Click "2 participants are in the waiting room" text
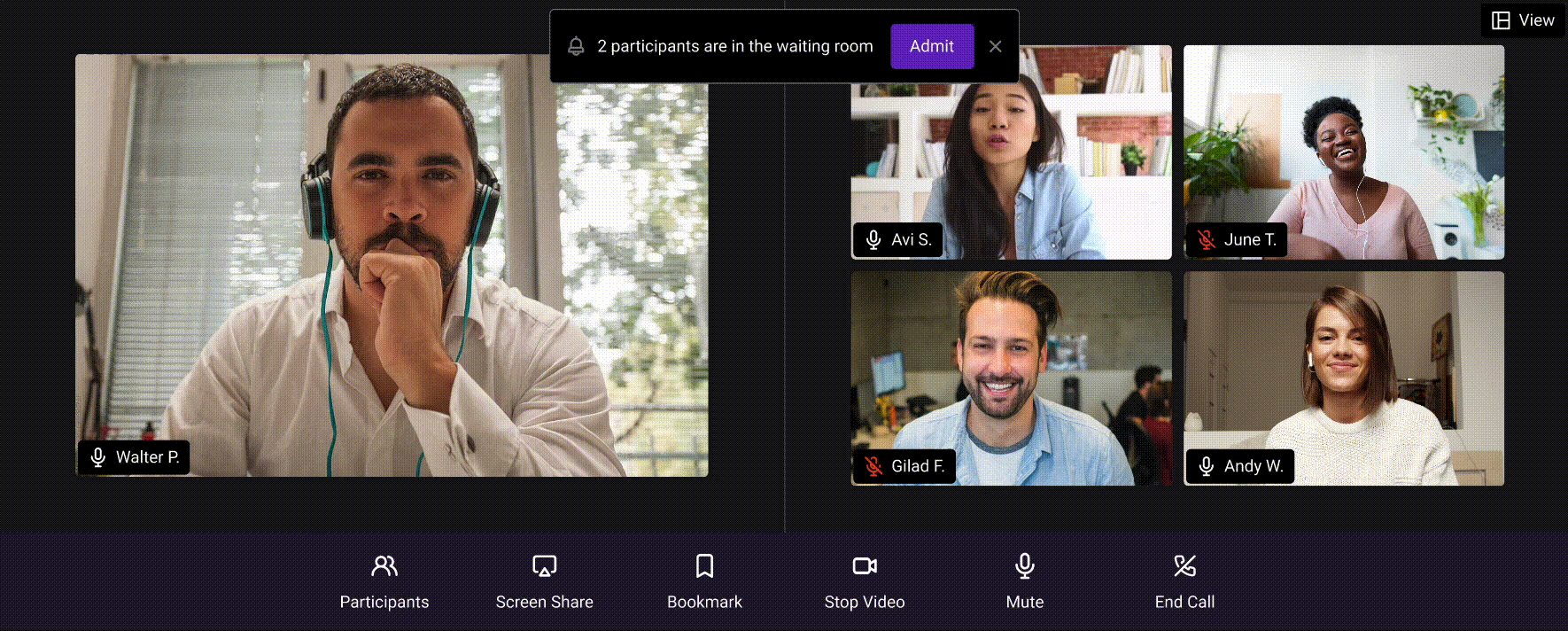The width and height of the screenshot is (1568, 631). [735, 46]
